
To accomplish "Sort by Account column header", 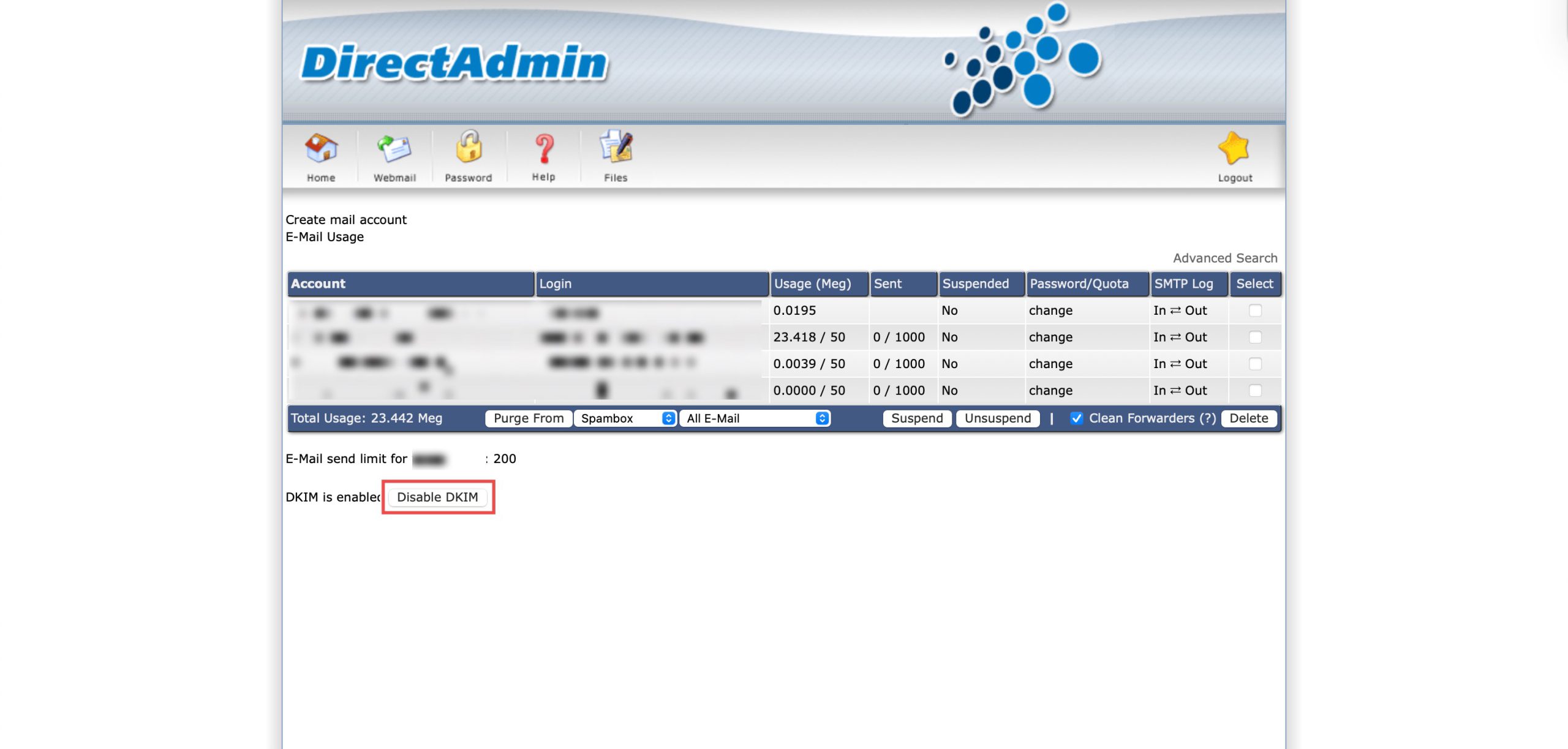I will [x=318, y=284].
